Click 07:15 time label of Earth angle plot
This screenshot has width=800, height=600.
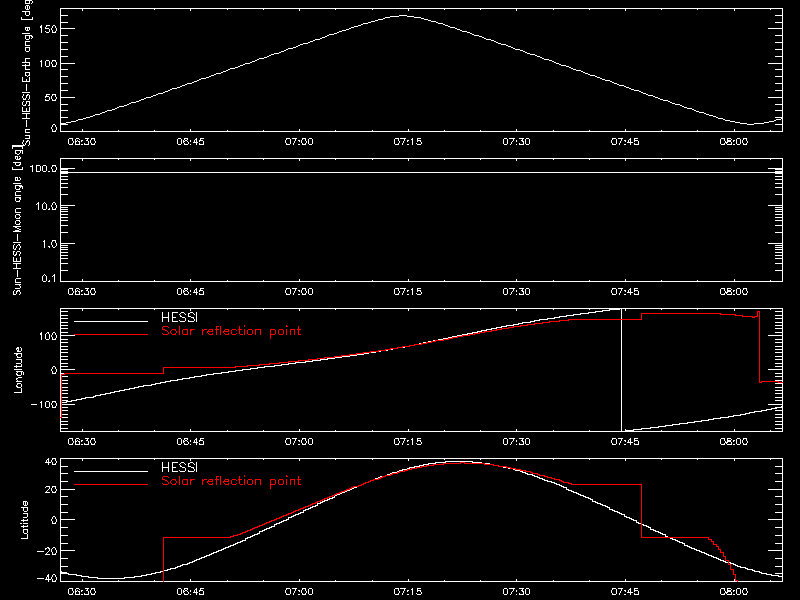(x=408, y=141)
